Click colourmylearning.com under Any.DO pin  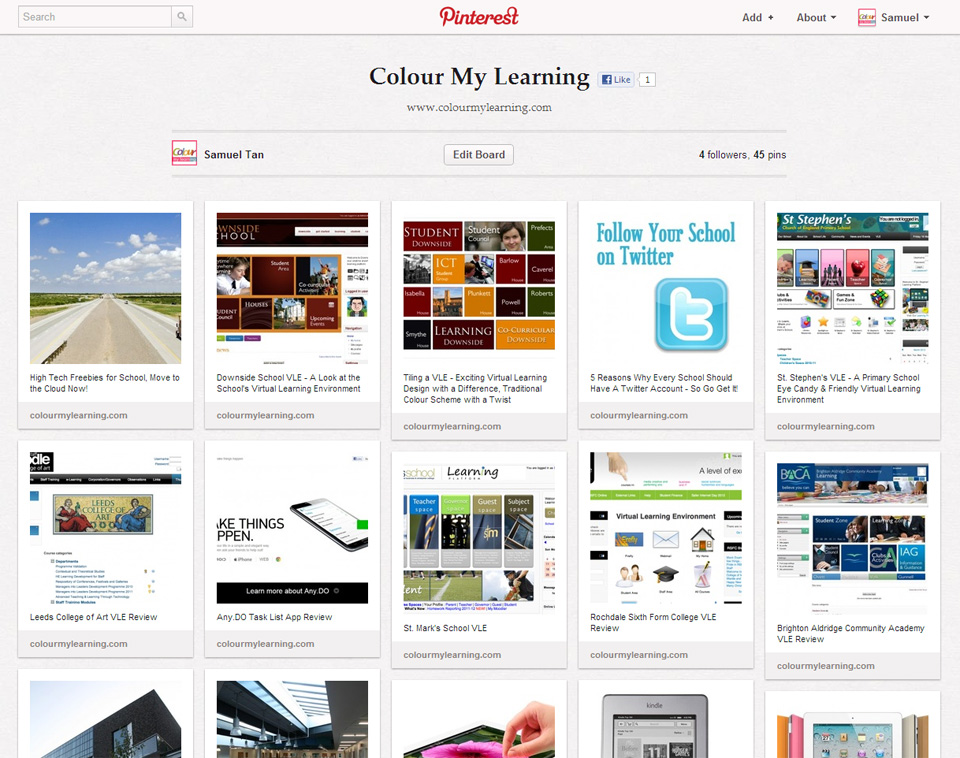(x=265, y=644)
